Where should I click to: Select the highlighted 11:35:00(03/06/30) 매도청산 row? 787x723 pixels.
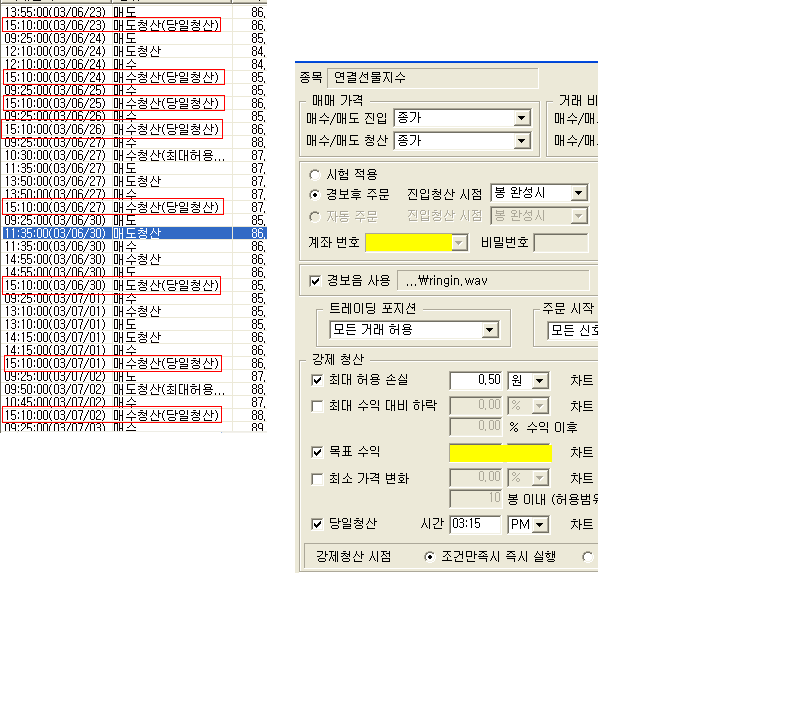tap(120, 233)
